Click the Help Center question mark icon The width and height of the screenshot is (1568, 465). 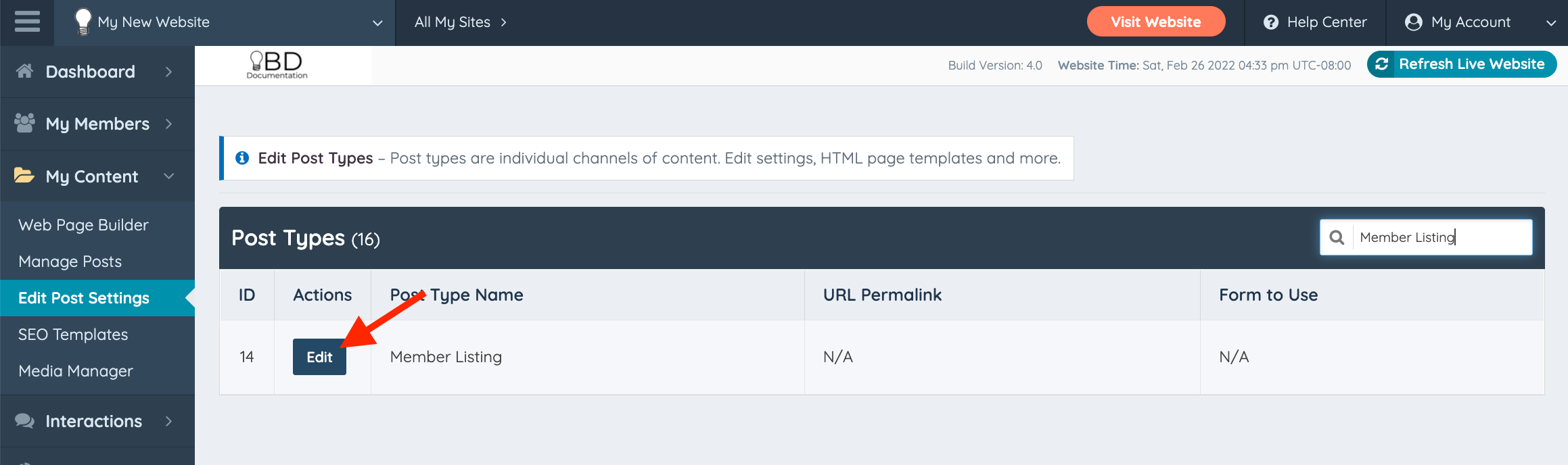(1271, 22)
